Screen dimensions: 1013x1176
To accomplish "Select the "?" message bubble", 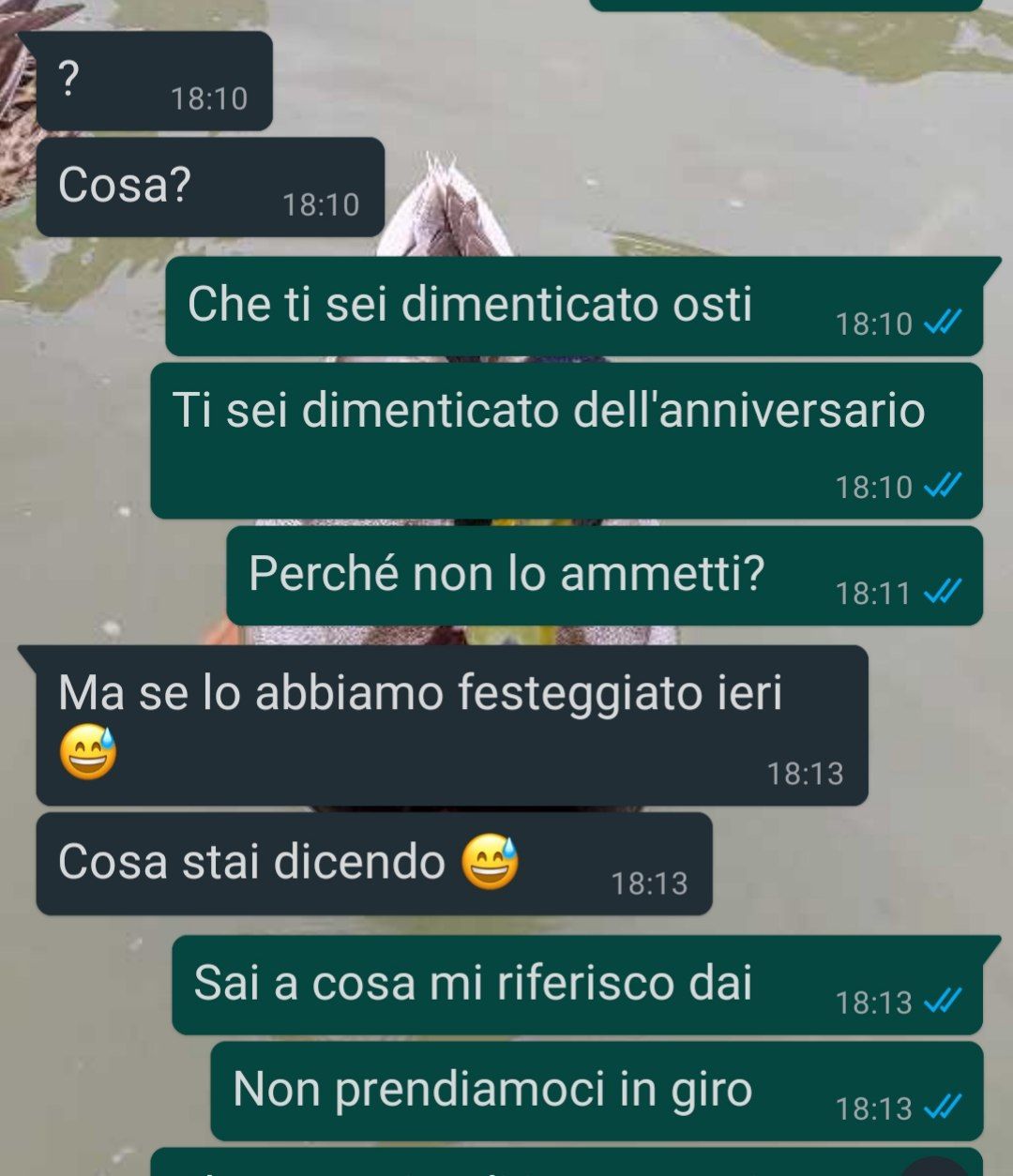I will point(154,81).
